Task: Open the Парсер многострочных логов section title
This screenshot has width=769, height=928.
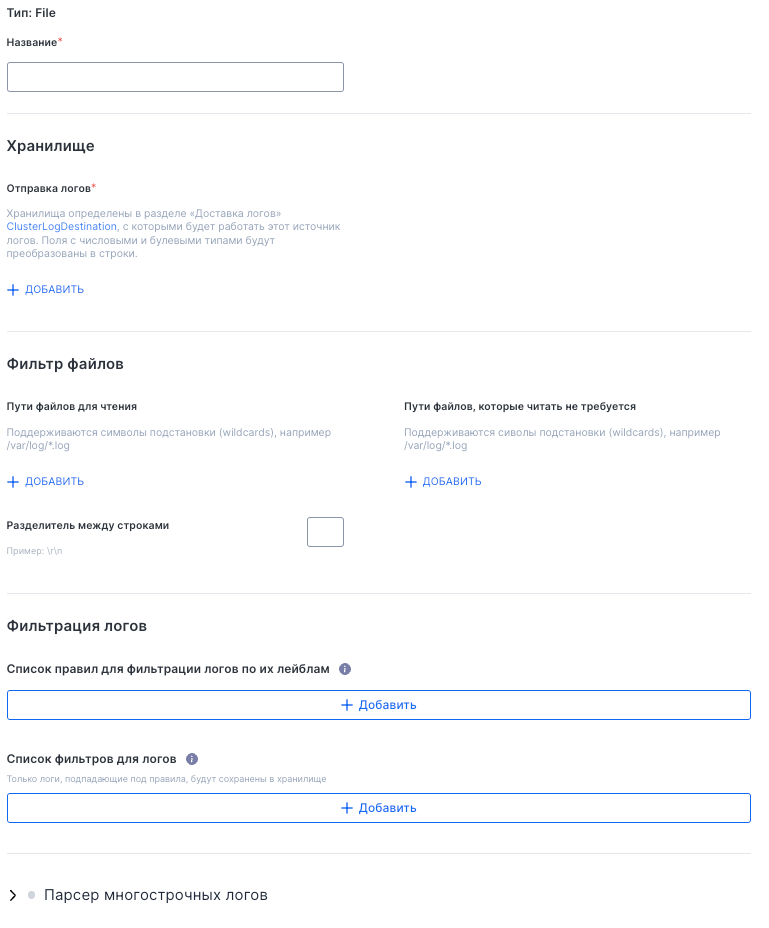Action: (x=156, y=896)
